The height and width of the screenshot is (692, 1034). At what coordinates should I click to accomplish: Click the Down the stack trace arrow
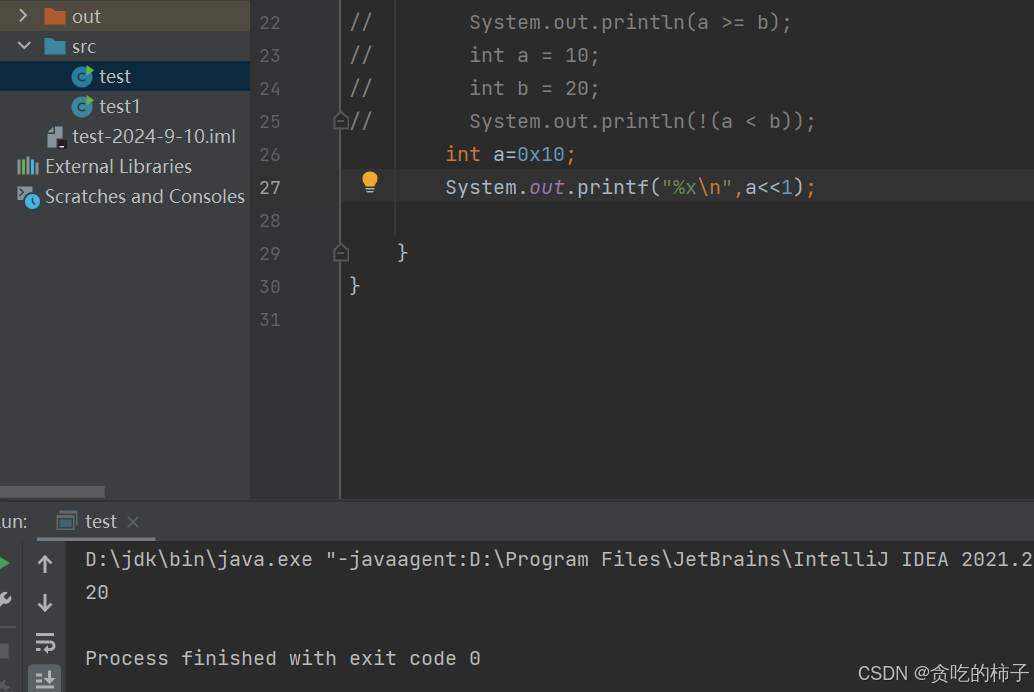pyautogui.click(x=45, y=602)
